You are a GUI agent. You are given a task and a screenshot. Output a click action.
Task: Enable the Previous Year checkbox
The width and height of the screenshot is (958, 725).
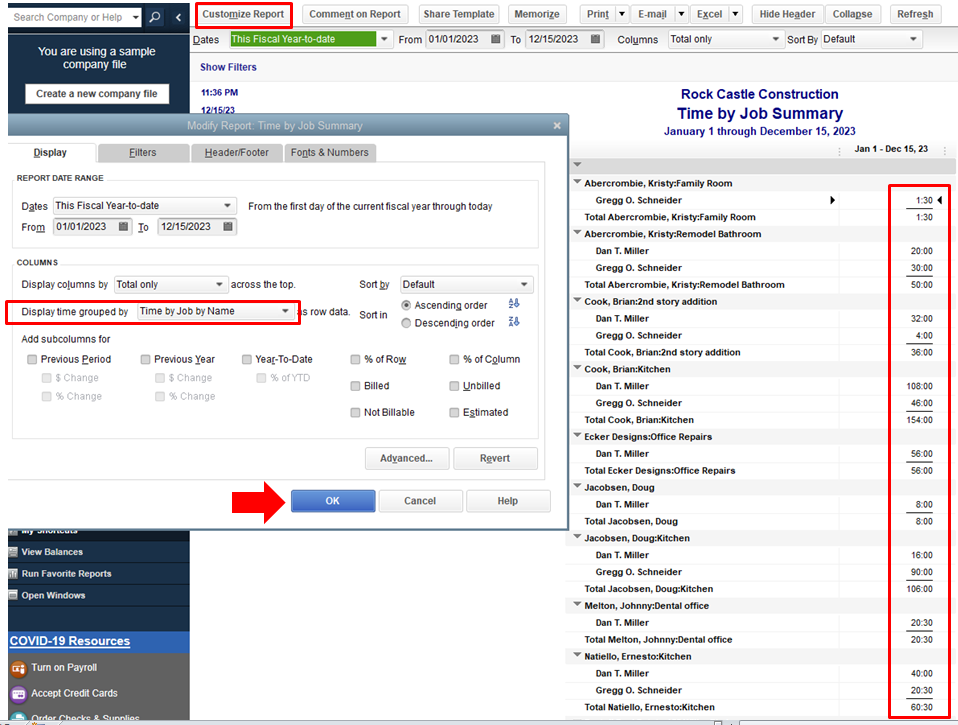pos(145,359)
